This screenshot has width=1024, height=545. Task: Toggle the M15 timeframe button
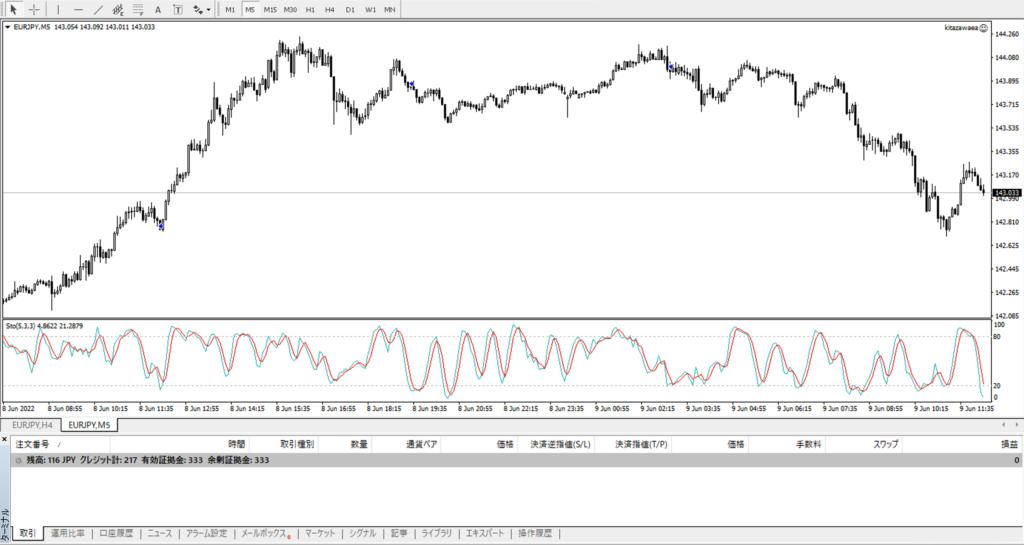[x=270, y=9]
